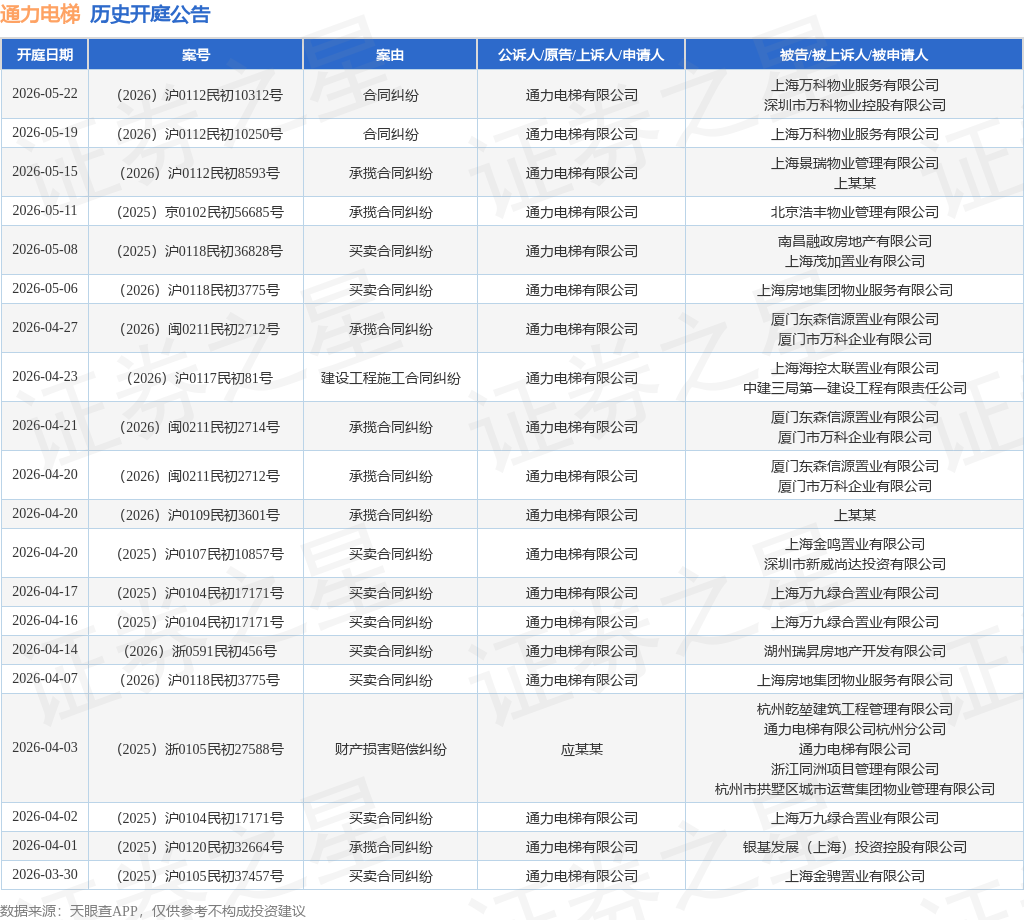Click the 案号 column header
The height and width of the screenshot is (920, 1024).
(196, 55)
